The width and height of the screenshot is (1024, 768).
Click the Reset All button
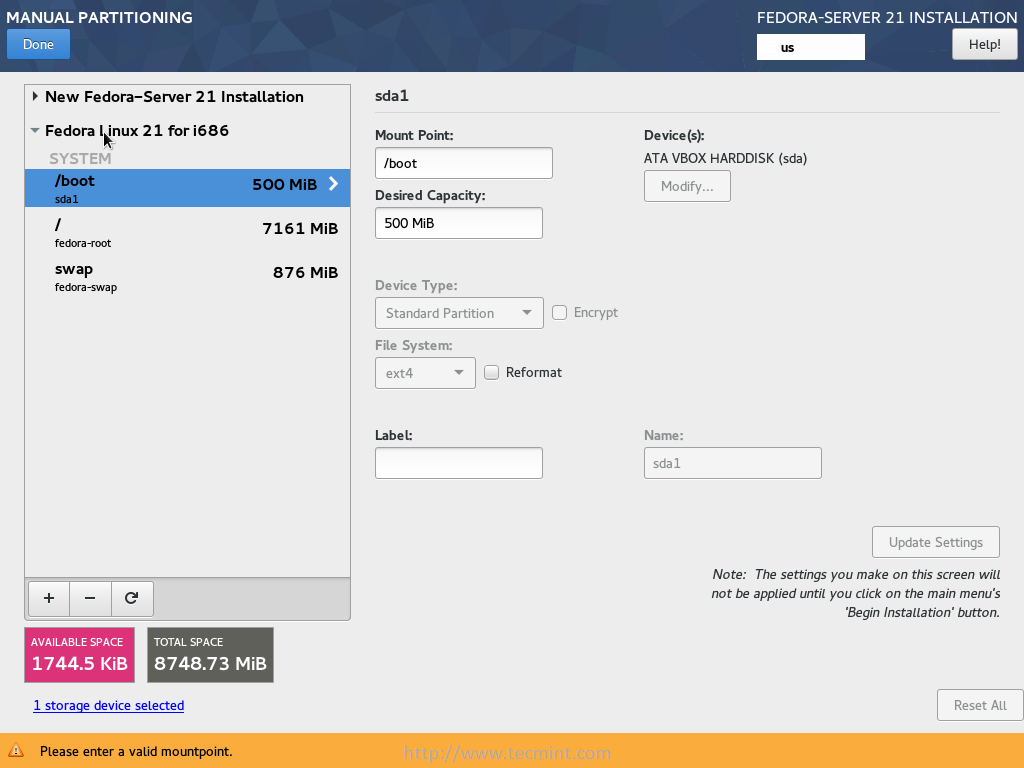(x=980, y=705)
